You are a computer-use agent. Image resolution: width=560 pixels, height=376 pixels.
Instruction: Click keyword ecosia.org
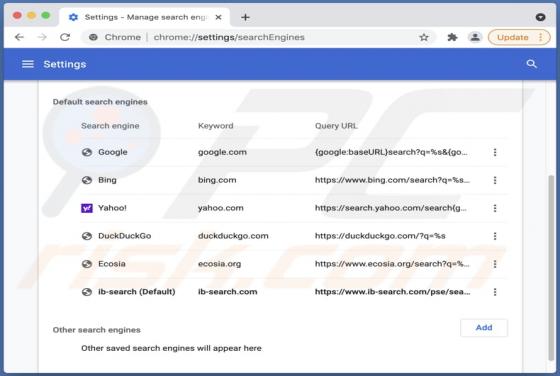[219, 264]
